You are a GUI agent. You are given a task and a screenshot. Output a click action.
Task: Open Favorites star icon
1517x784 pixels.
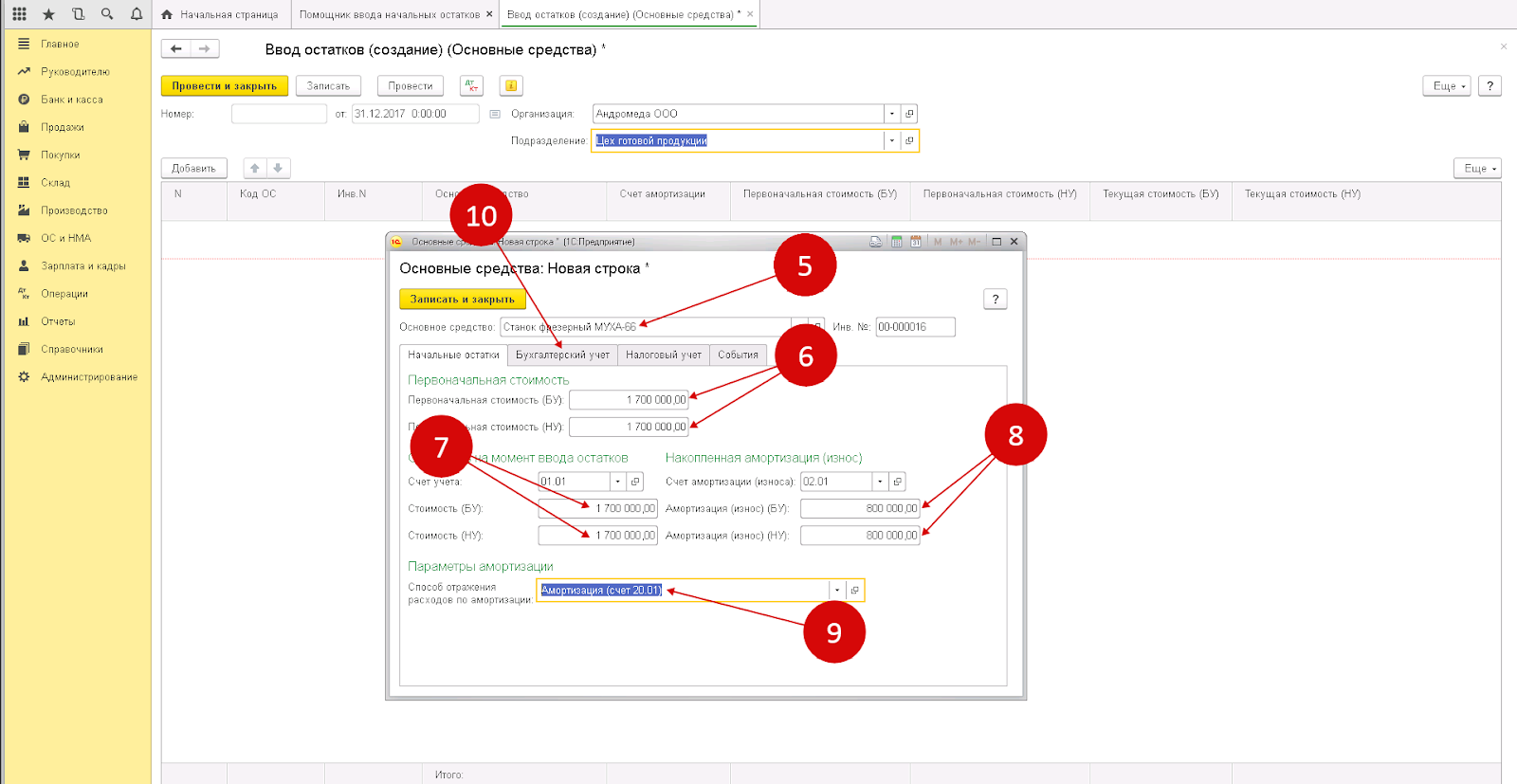[x=49, y=14]
